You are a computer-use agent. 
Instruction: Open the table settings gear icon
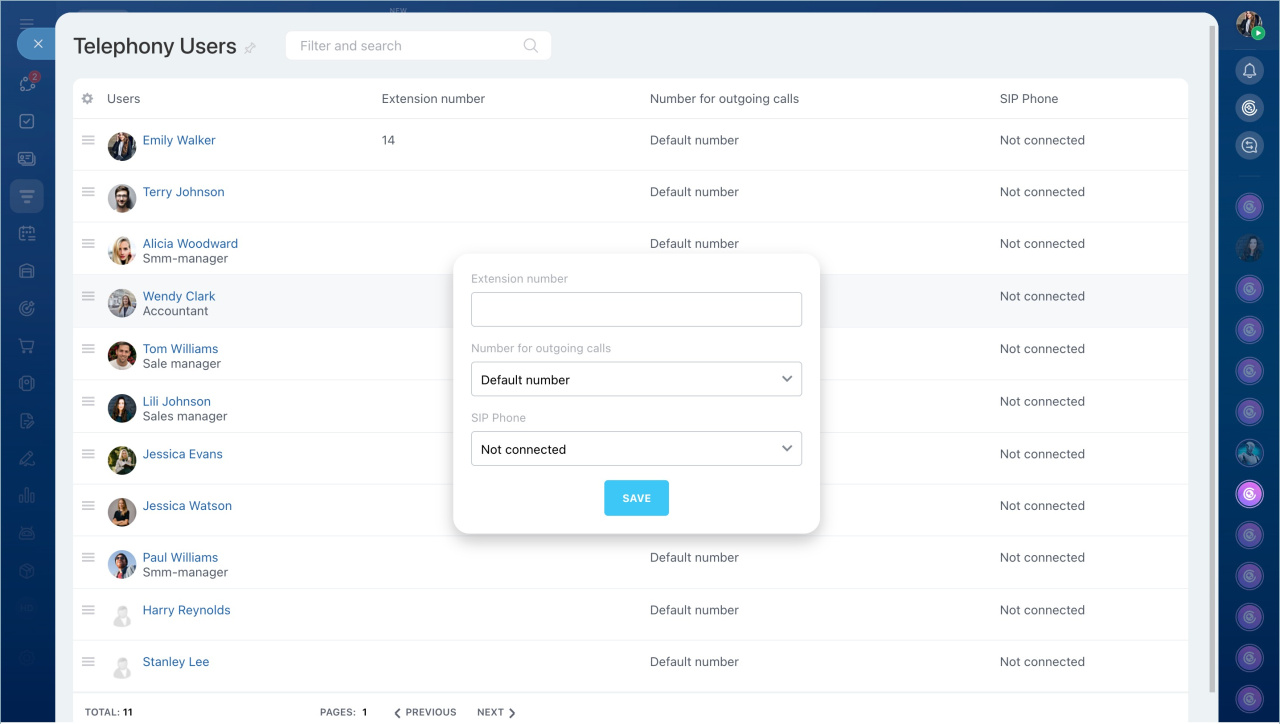(x=87, y=99)
